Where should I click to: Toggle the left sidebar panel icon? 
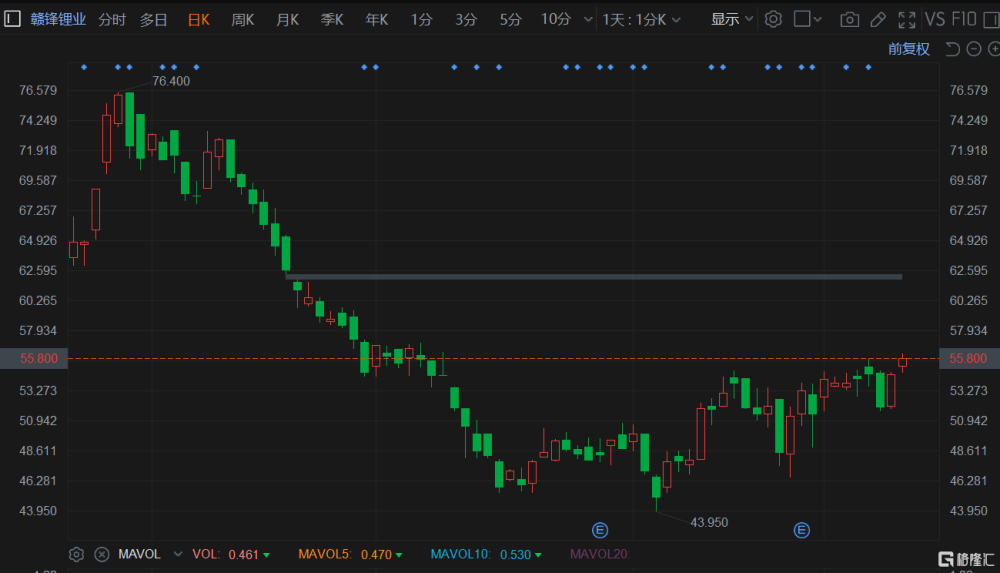pos(12,19)
